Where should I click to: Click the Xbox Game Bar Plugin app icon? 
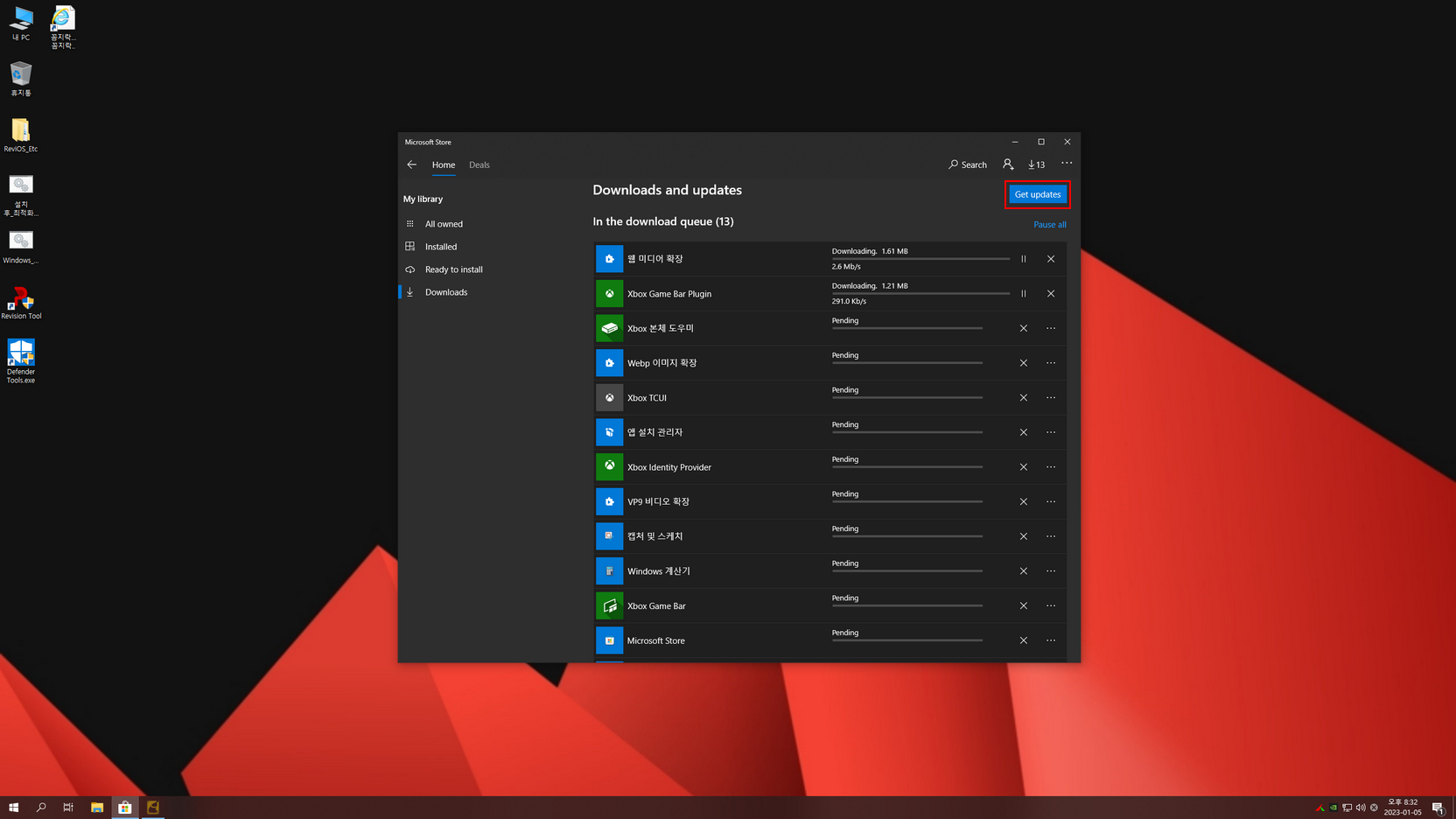[610, 294]
